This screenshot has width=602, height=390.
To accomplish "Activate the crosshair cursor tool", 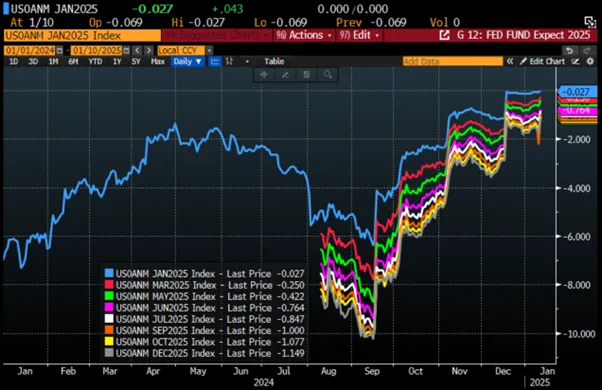I will coord(264,74).
